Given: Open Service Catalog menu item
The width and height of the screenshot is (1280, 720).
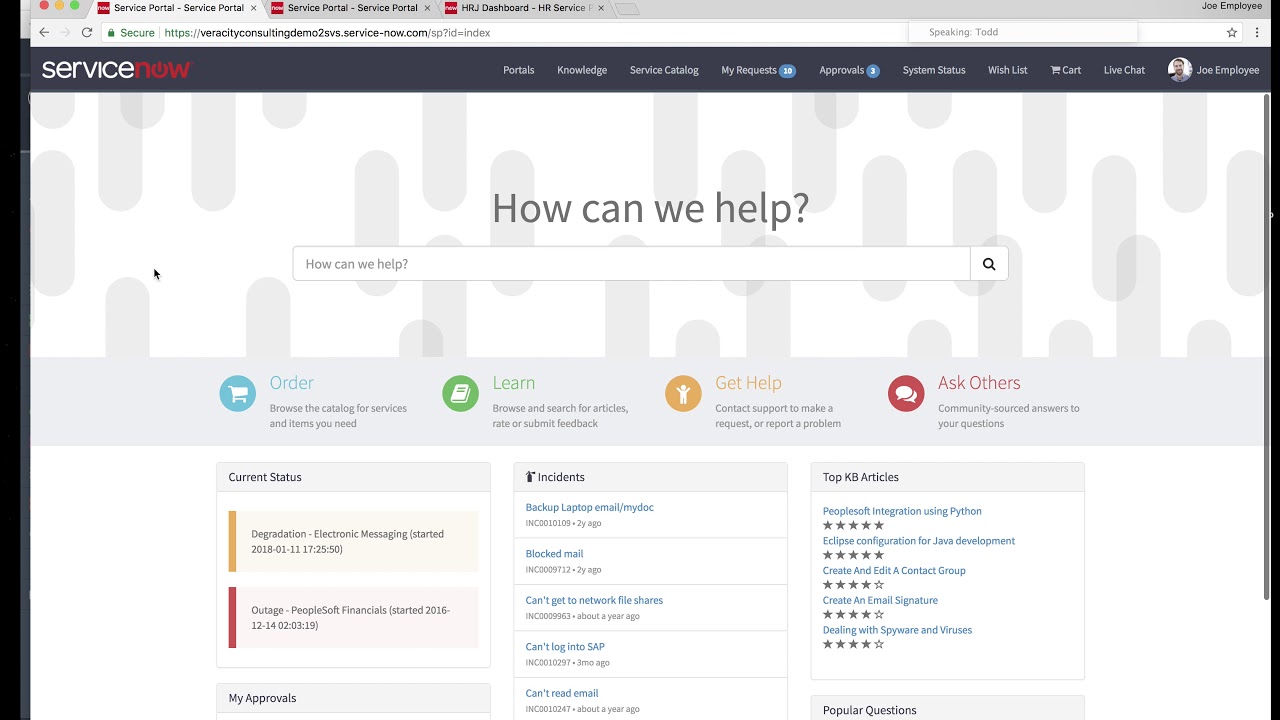Looking at the screenshot, I should click(664, 70).
